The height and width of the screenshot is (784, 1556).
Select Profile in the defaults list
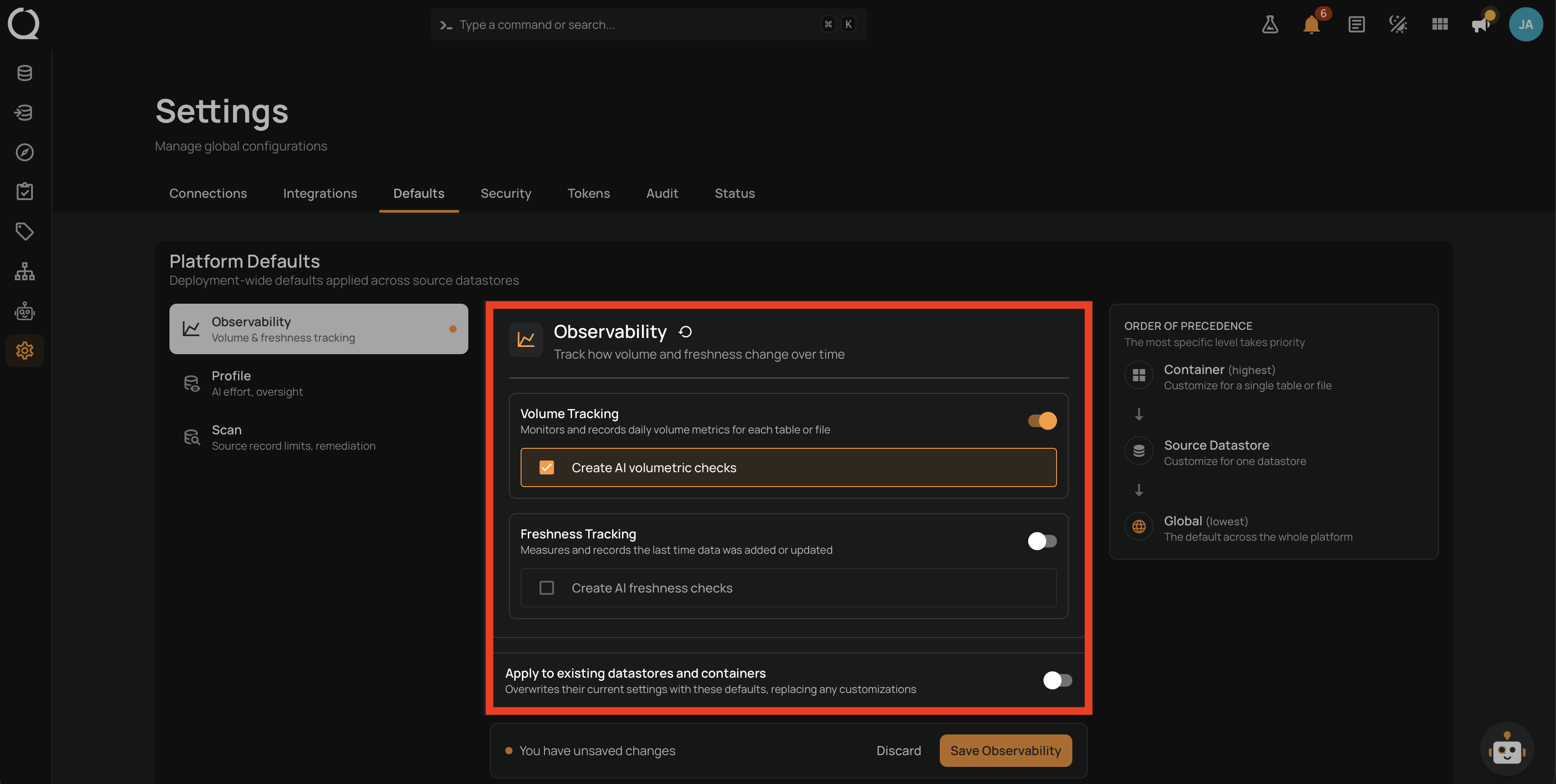318,383
